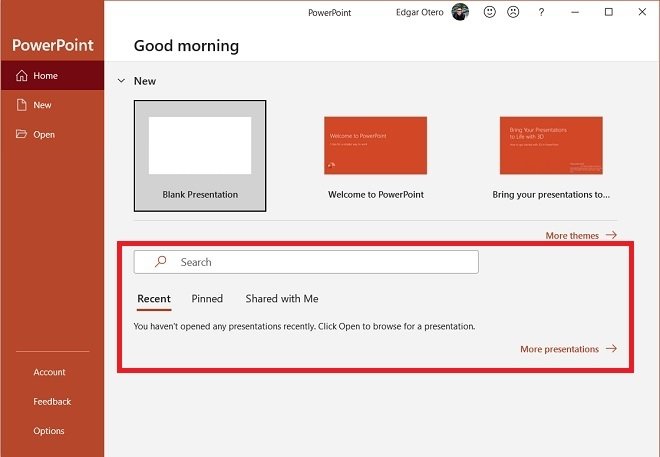Open PowerPoint Options
The height and width of the screenshot is (457, 660).
click(49, 431)
